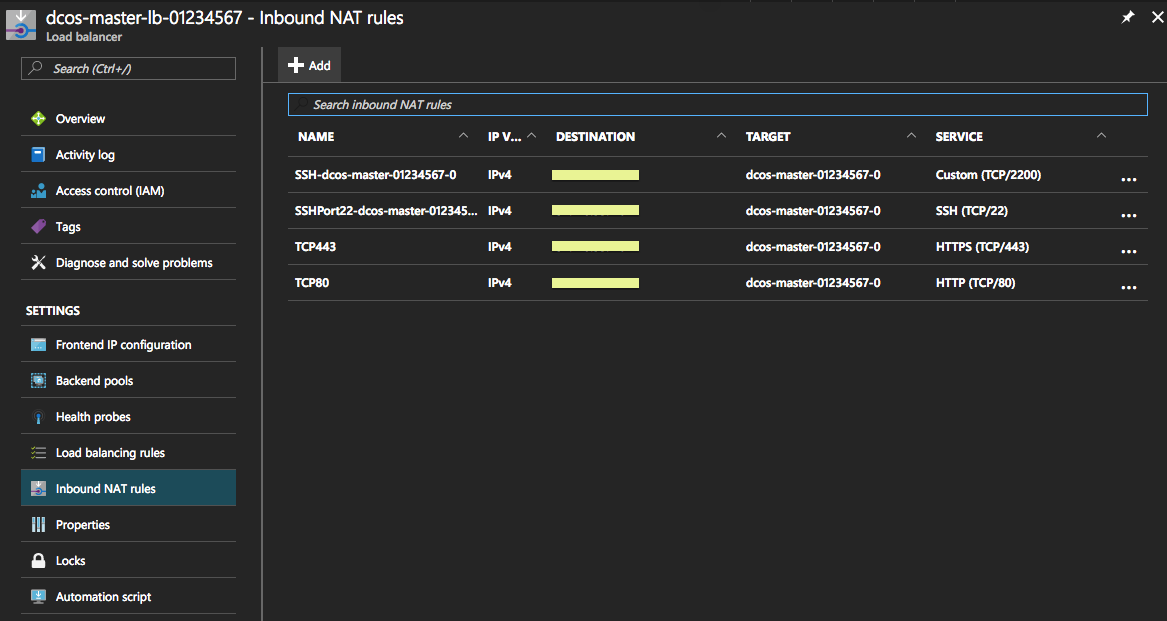The image size is (1167, 621).
Task: Open Frontend IP configuration icon
Action: [38, 345]
